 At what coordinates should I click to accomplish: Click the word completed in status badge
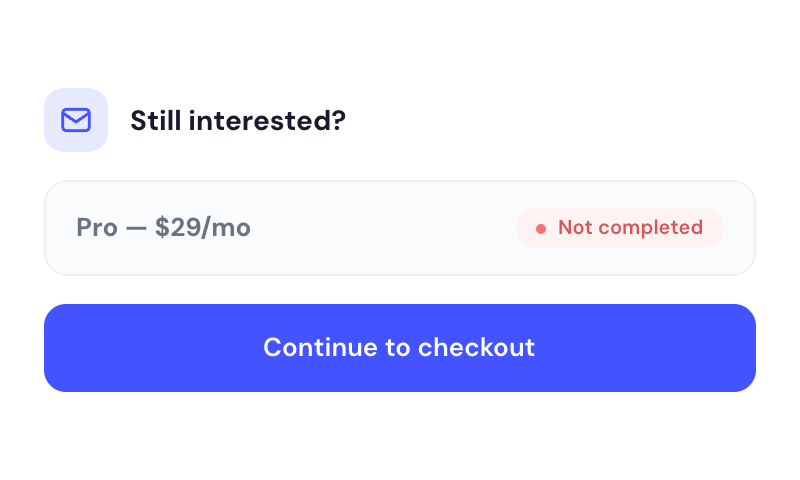[651, 228]
